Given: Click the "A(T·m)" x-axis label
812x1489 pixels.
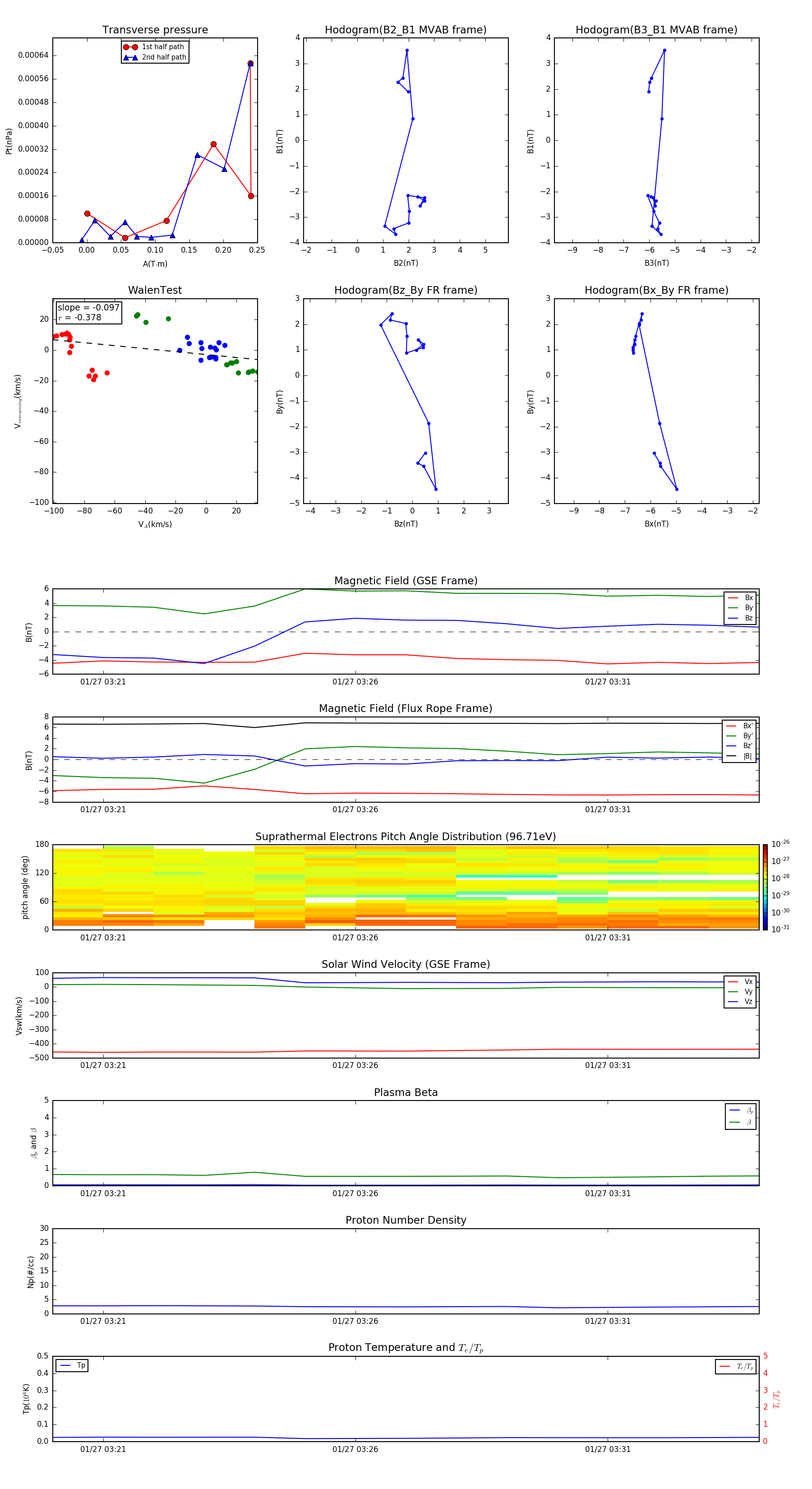Looking at the screenshot, I should (x=155, y=264).
